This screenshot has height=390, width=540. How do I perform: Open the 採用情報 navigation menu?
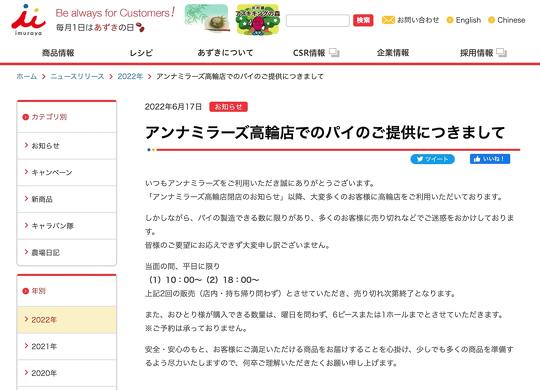477,53
